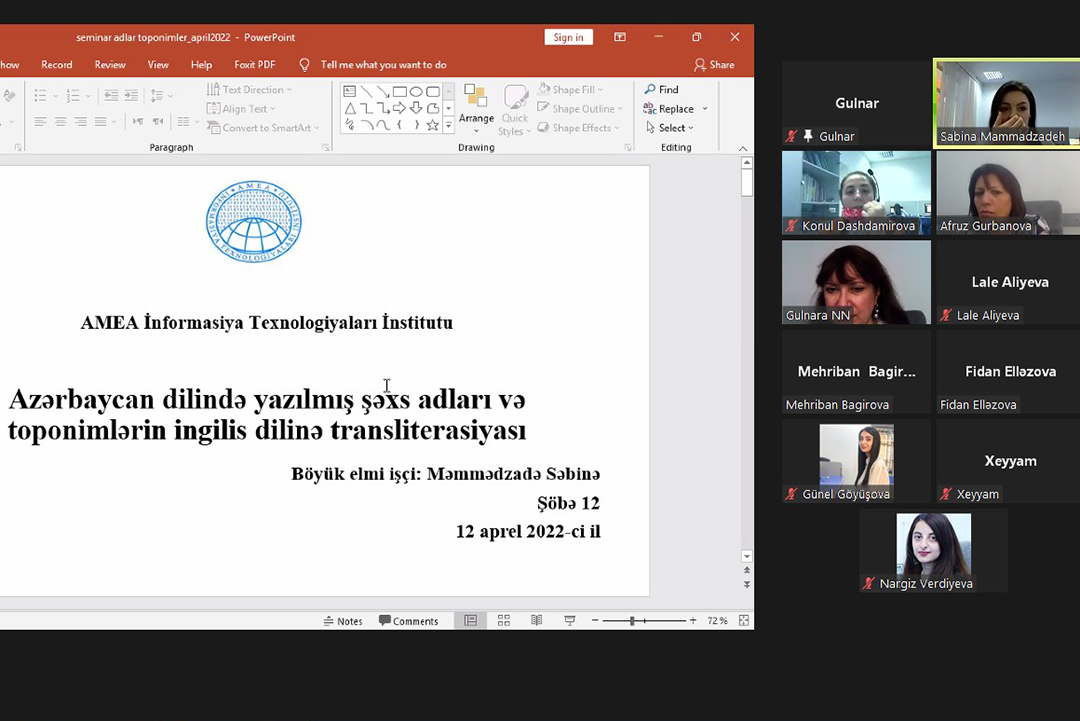This screenshot has width=1080, height=721.
Task: Toggle the Notes pane
Action: (x=343, y=621)
